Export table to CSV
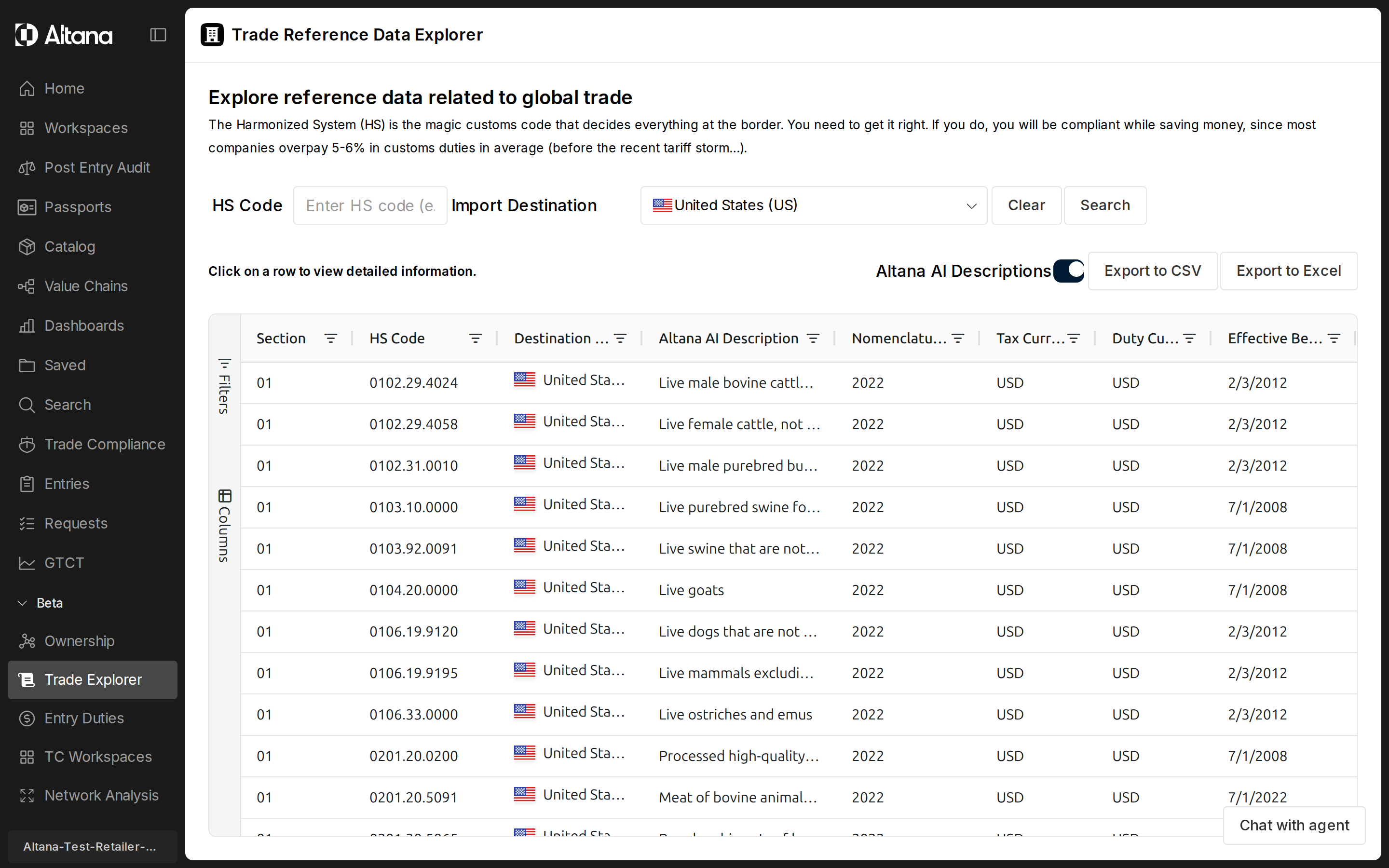Image resolution: width=1389 pixels, height=868 pixels. (x=1153, y=271)
